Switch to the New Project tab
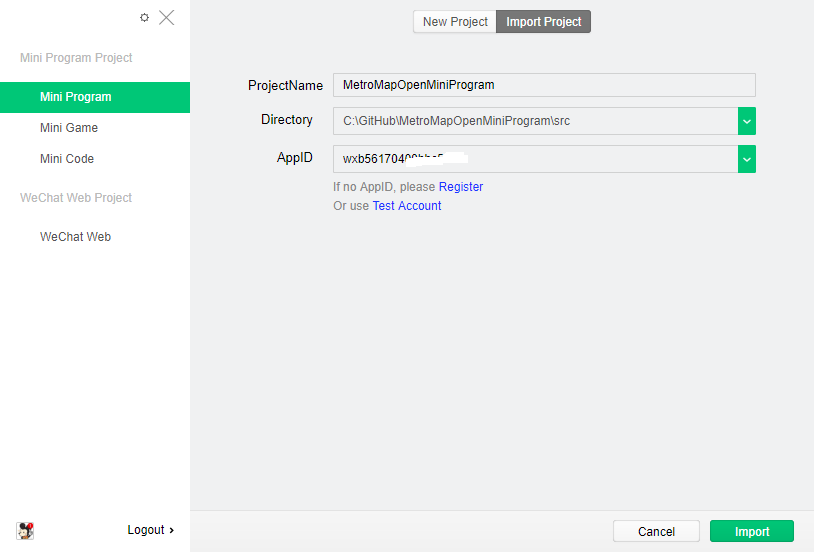 click(x=455, y=22)
